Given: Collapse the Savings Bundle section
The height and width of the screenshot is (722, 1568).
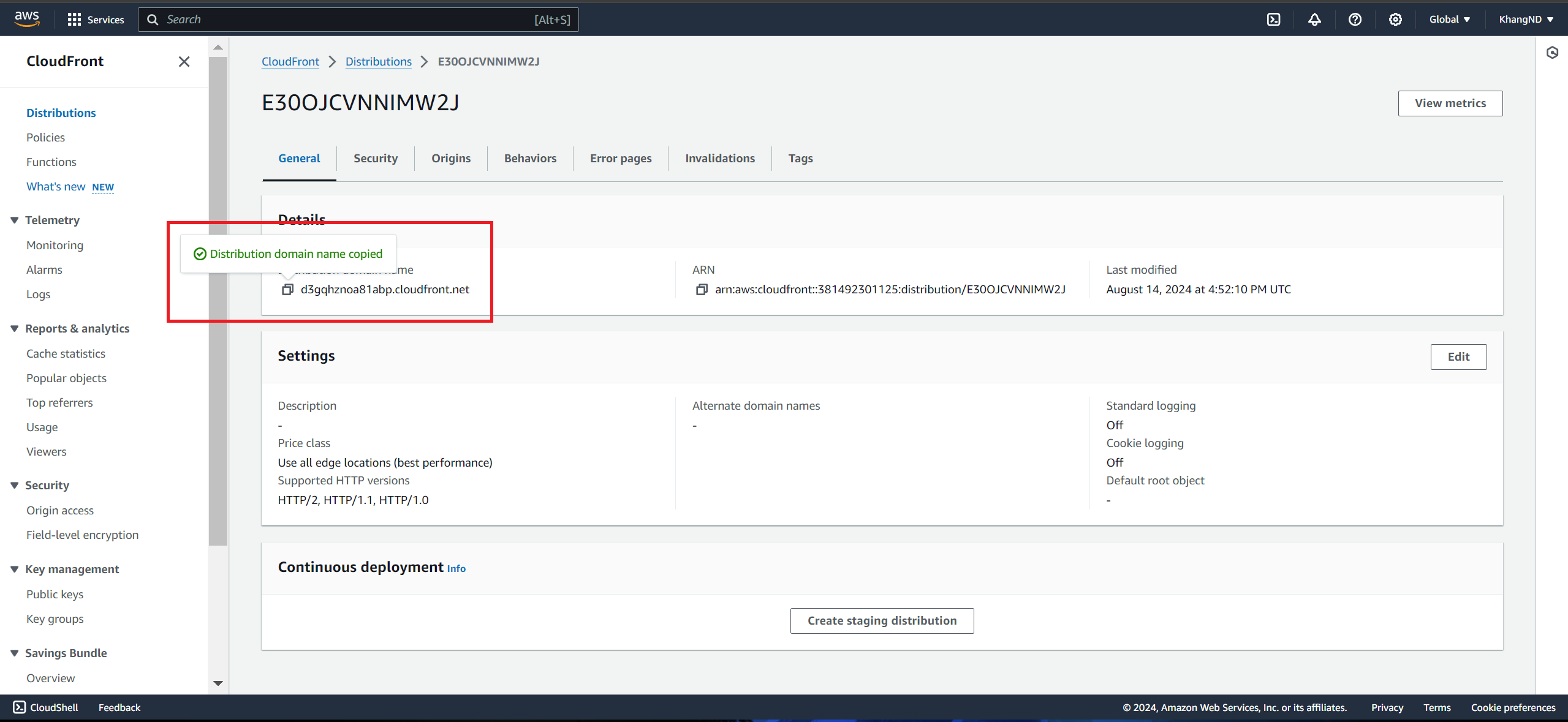Looking at the screenshot, I should tap(14, 653).
